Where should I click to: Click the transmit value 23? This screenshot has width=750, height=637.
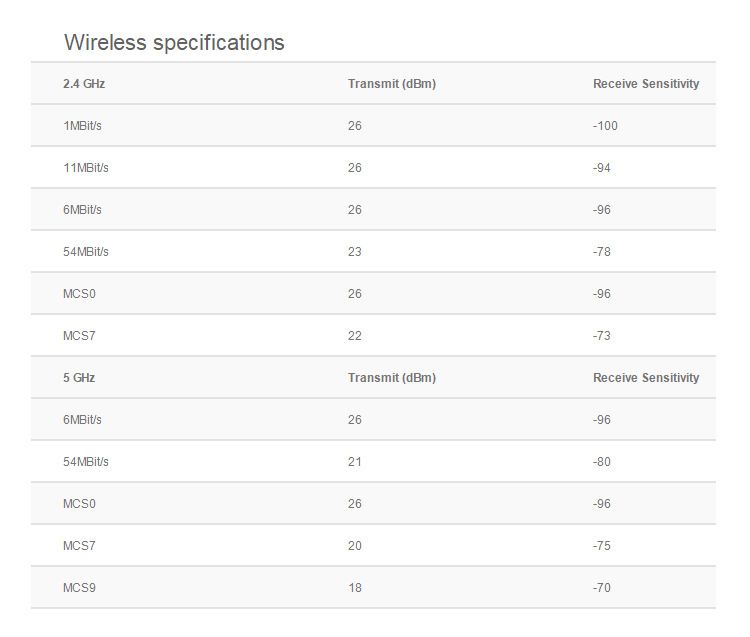pyautogui.click(x=355, y=252)
